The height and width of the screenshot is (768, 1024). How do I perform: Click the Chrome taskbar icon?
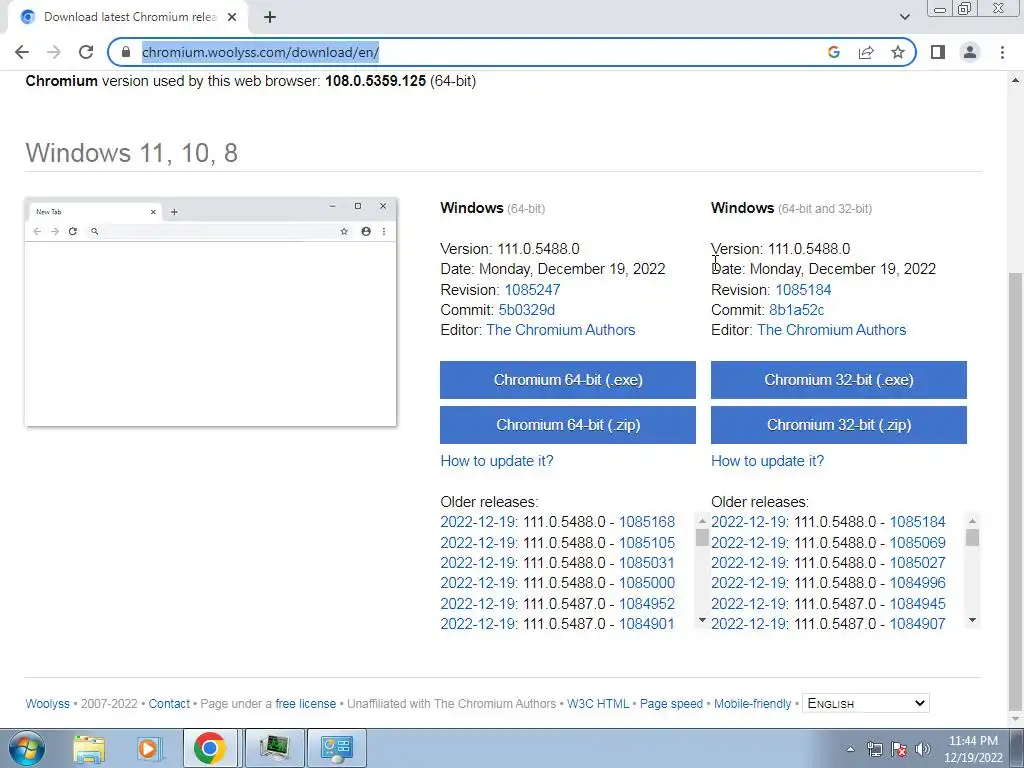point(210,748)
